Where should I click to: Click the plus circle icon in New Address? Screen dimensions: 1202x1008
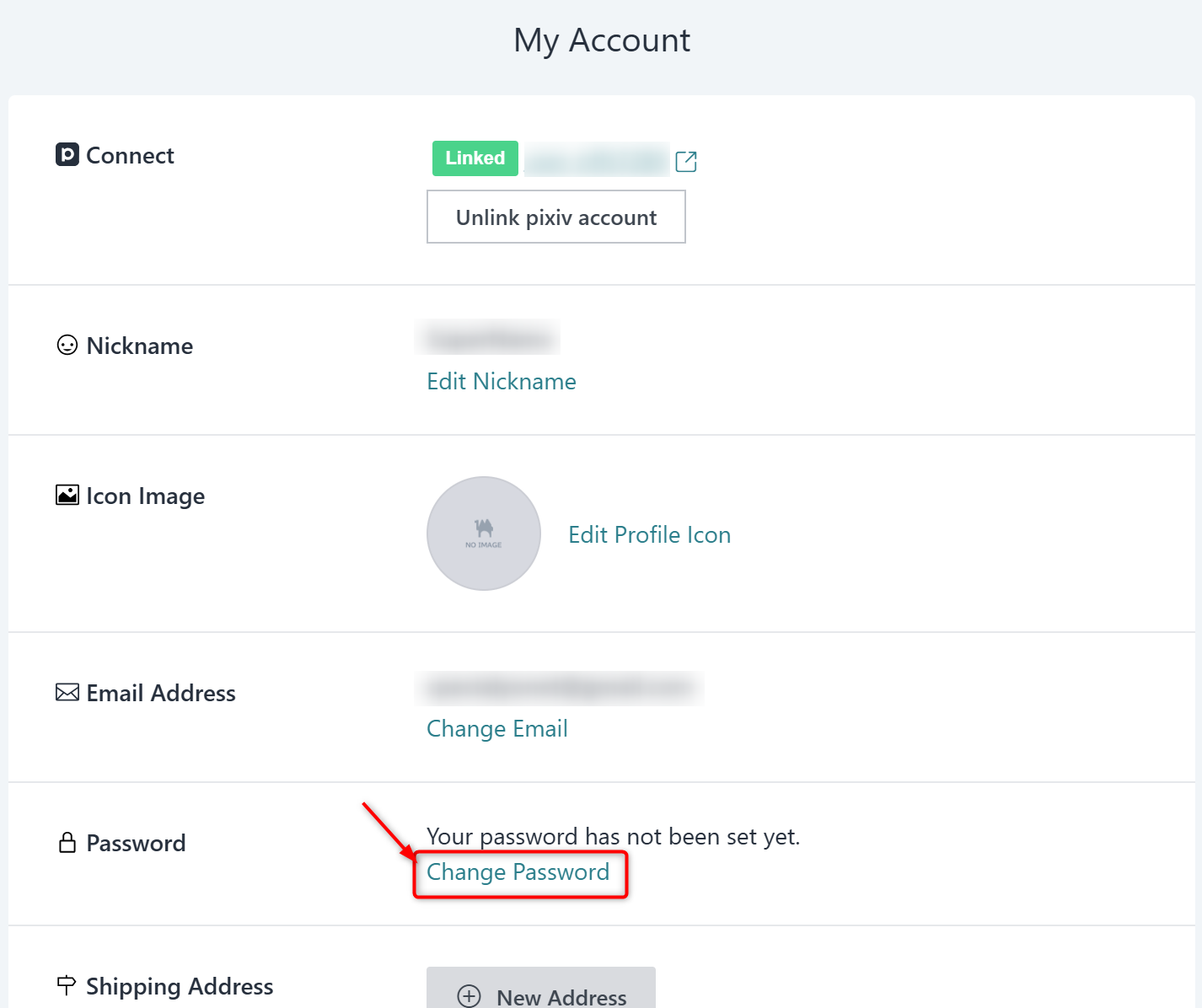coord(469,996)
